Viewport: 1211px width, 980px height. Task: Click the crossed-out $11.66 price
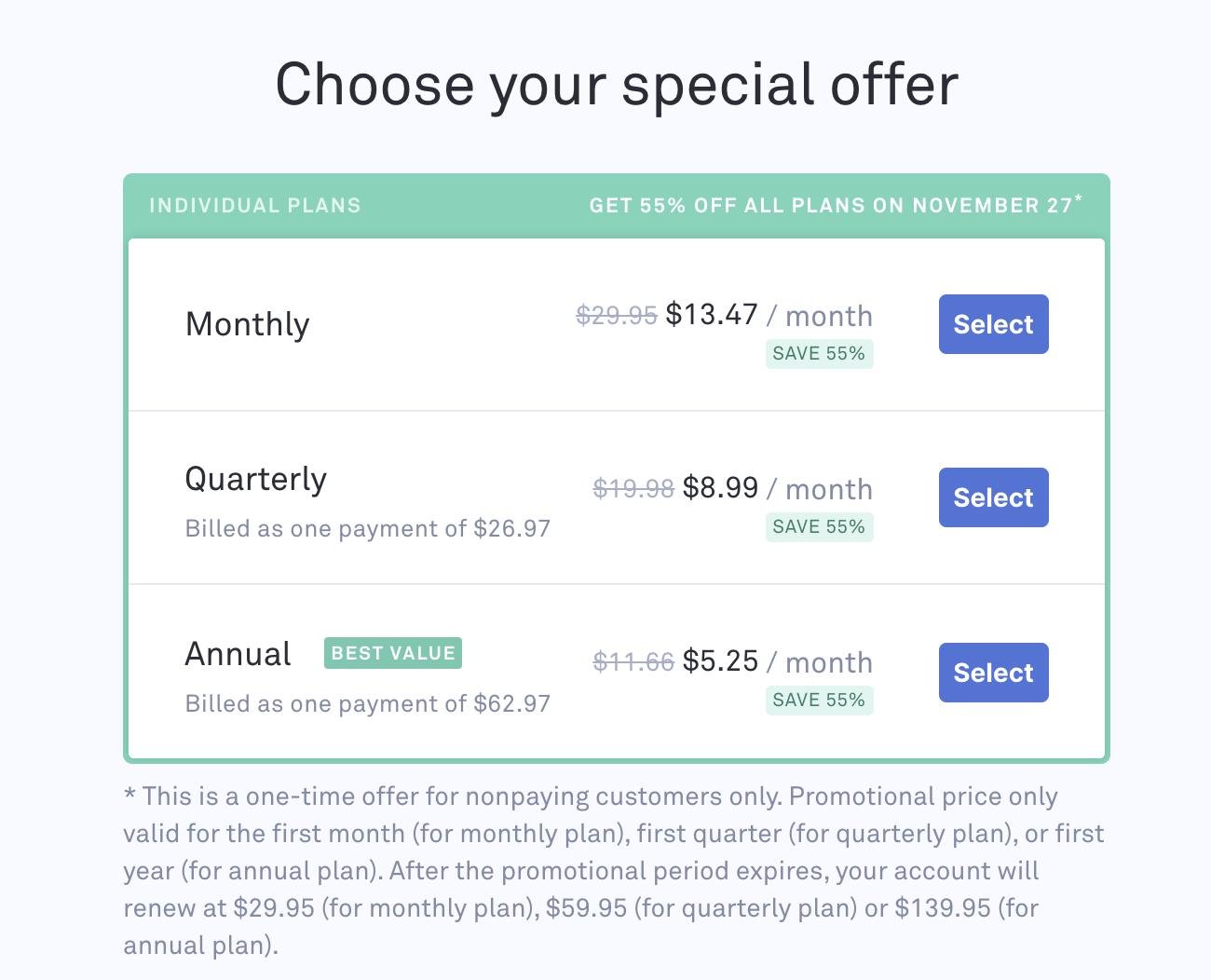[633, 662]
